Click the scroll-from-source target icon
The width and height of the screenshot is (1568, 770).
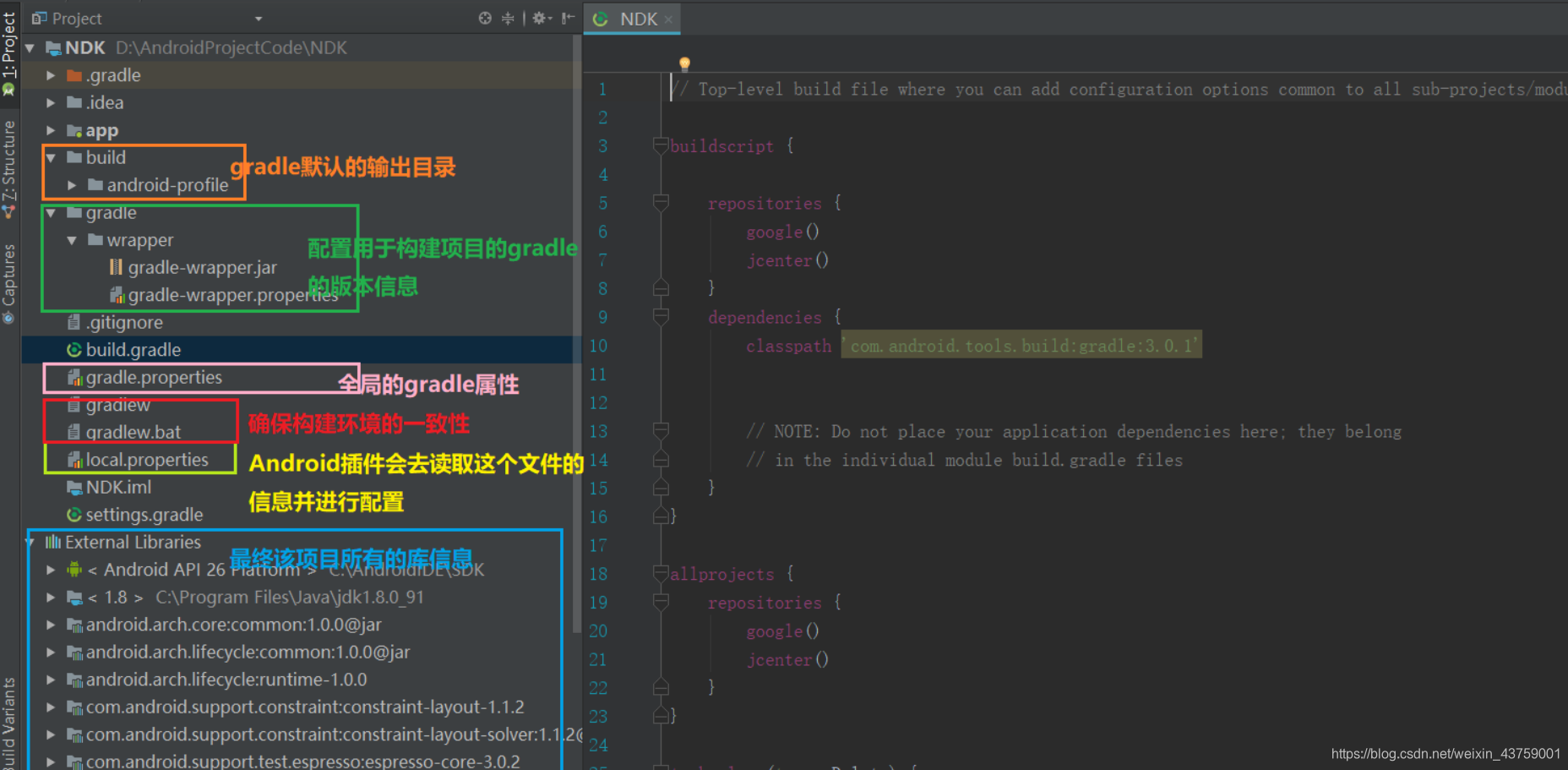[x=485, y=18]
